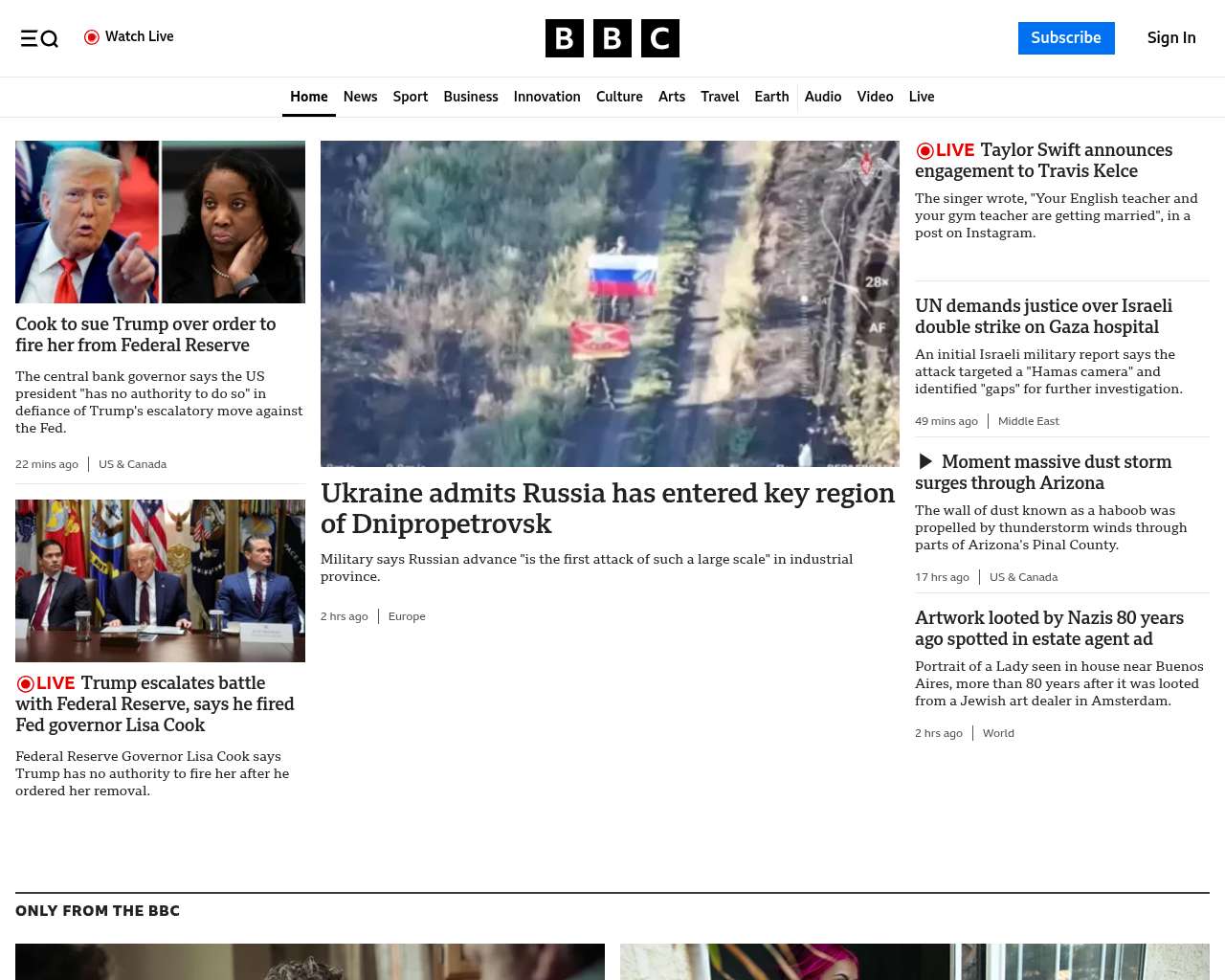Open Ukraine admits Russia entered Dnipropetrovsk headline
The image size is (1225, 980).
click(608, 508)
